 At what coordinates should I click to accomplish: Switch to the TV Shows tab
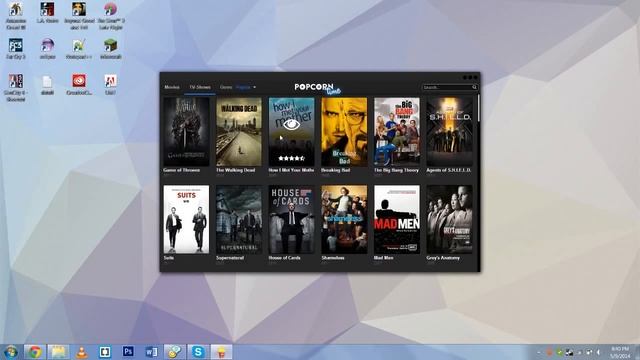(200, 87)
